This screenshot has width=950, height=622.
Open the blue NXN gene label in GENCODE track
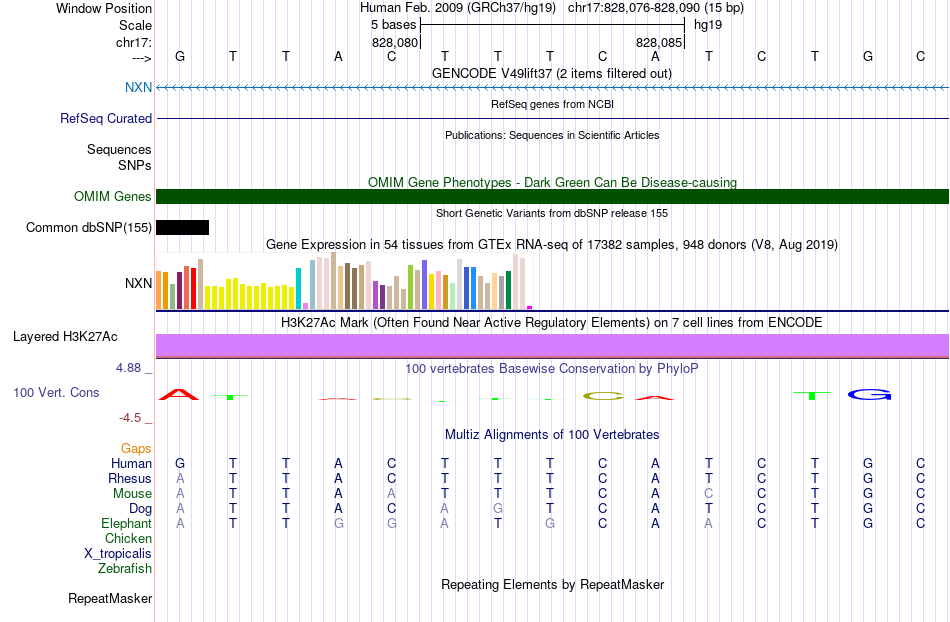[138, 87]
